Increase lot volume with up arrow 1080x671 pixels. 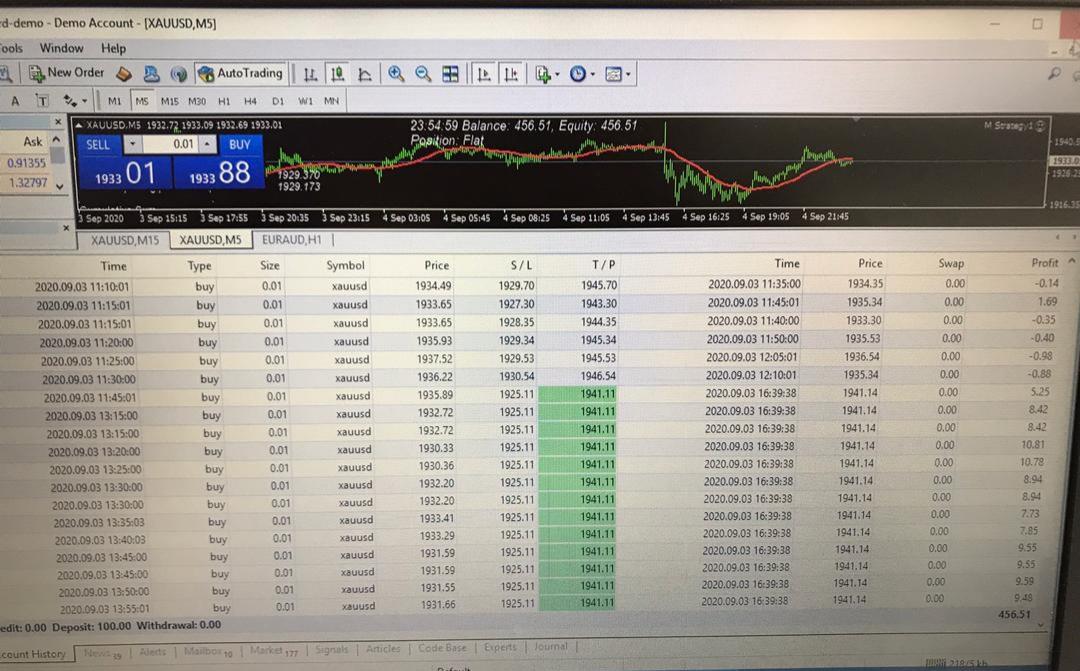tap(207, 144)
